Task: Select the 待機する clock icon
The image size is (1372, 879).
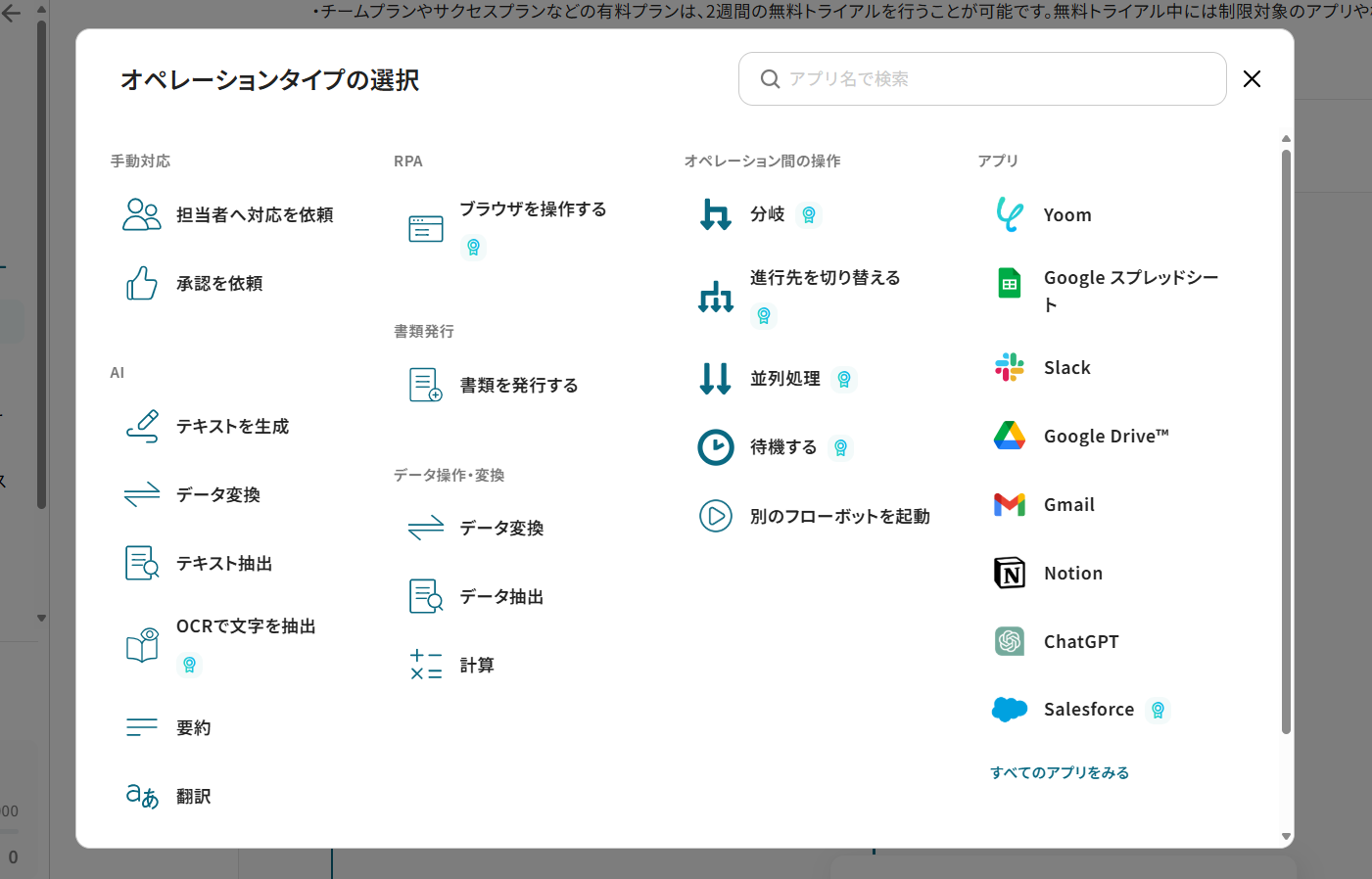Action: click(716, 447)
